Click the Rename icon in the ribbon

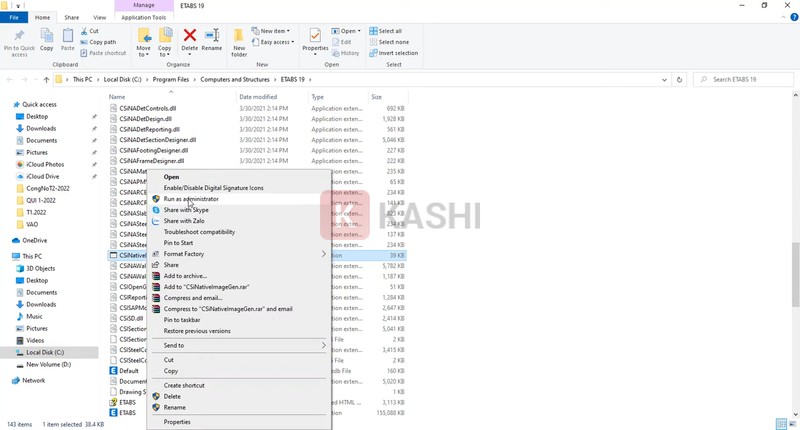pos(212,40)
